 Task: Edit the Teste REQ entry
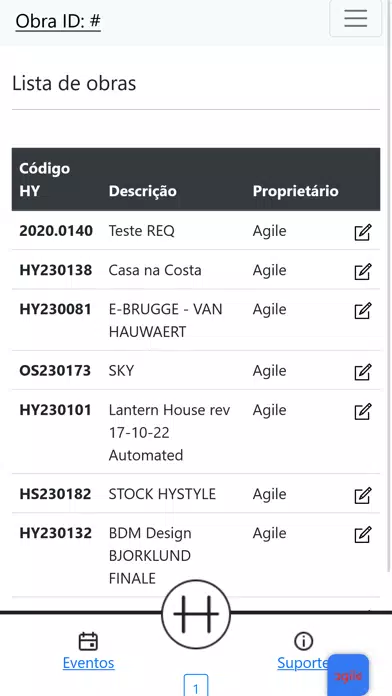pyautogui.click(x=362, y=233)
